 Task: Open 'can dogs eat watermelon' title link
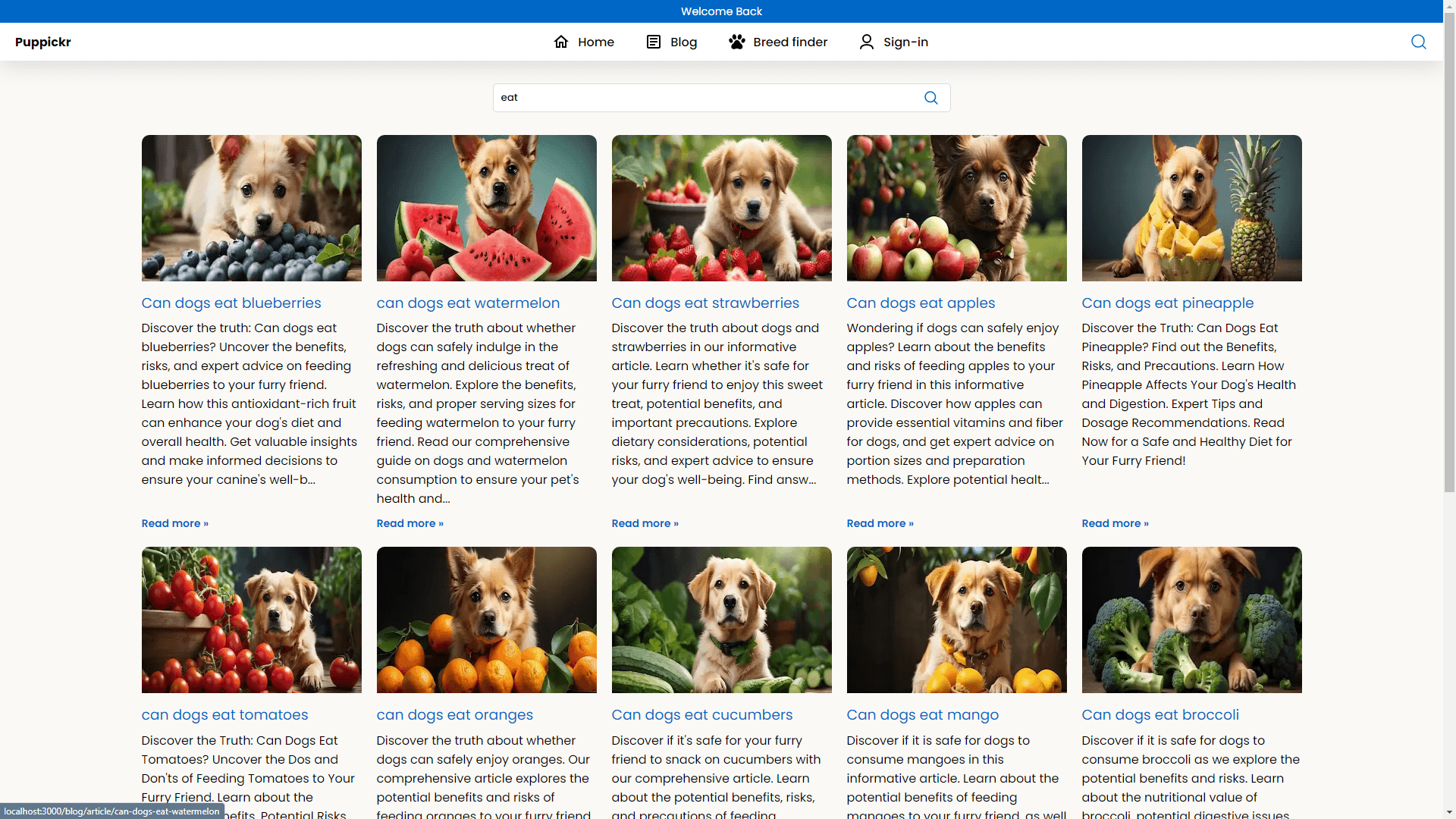coord(468,303)
